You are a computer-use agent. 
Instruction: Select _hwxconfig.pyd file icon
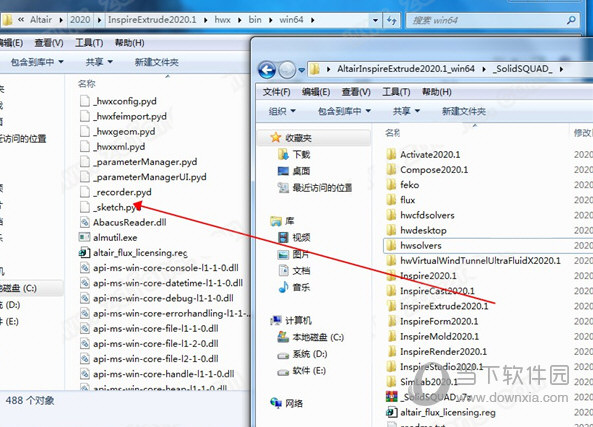(85, 101)
